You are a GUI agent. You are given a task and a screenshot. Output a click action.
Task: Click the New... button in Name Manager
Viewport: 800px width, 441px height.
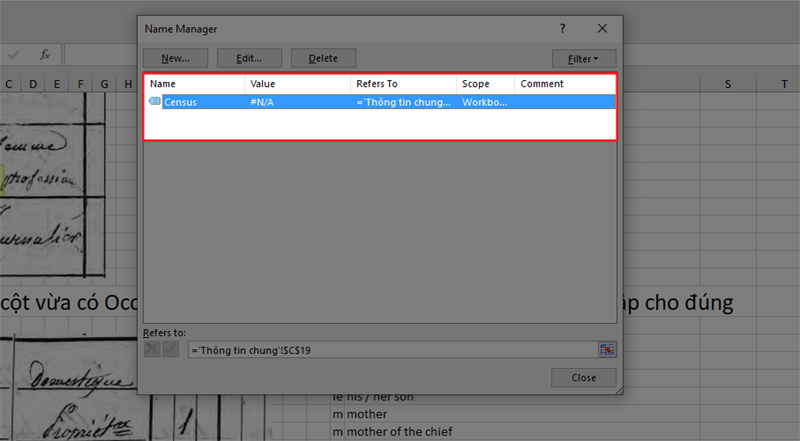[x=175, y=58]
